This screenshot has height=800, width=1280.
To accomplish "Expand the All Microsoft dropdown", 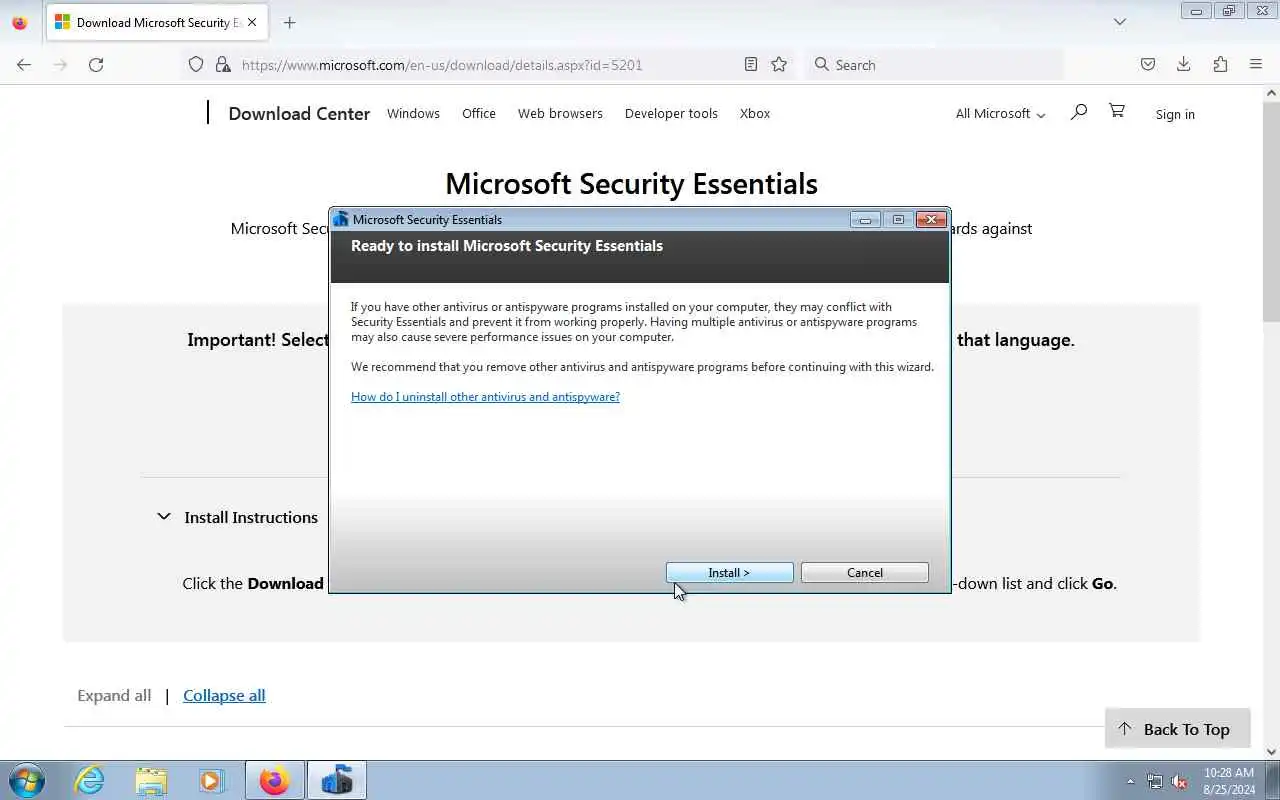I will [1000, 114].
